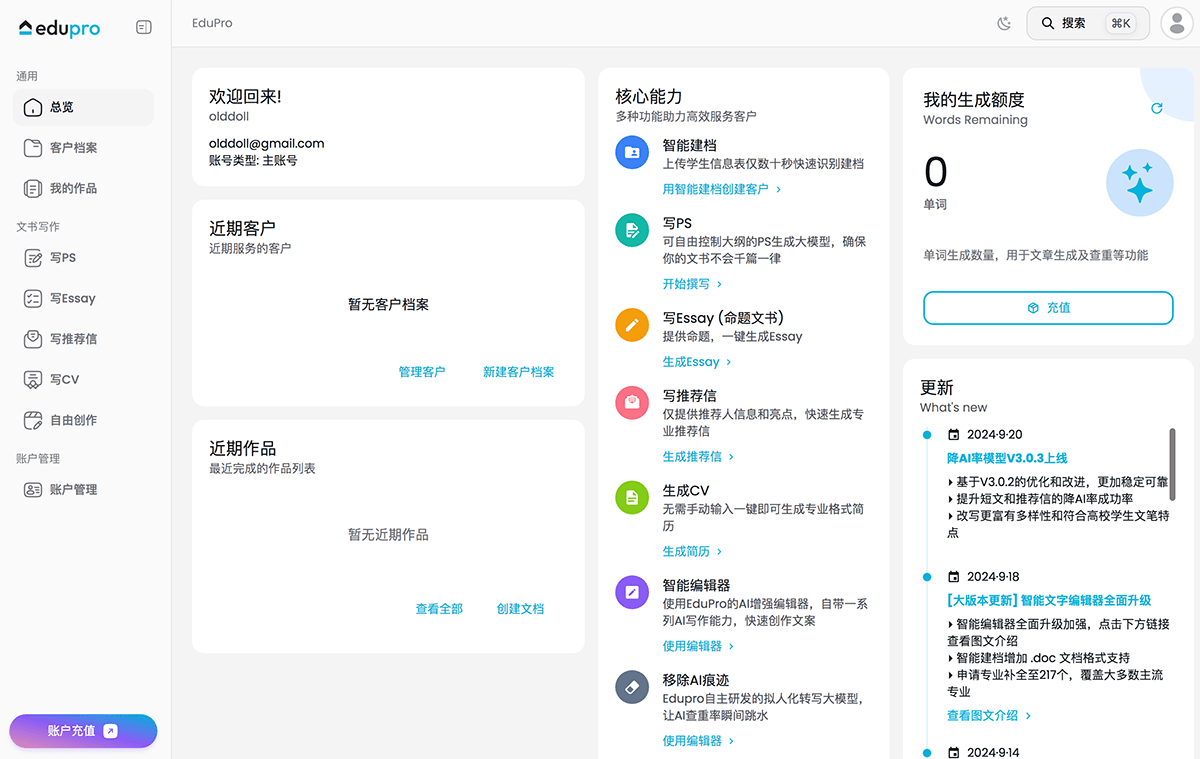
Task: Refresh the Words Remaining quota
Action: coord(1157,108)
